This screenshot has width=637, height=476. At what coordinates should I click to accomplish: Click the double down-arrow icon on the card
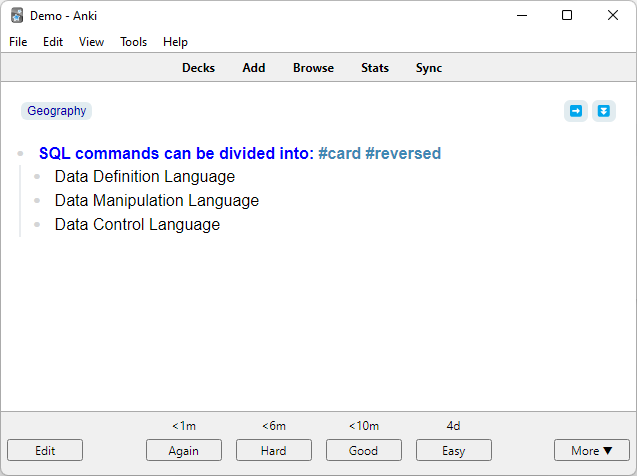pos(603,111)
